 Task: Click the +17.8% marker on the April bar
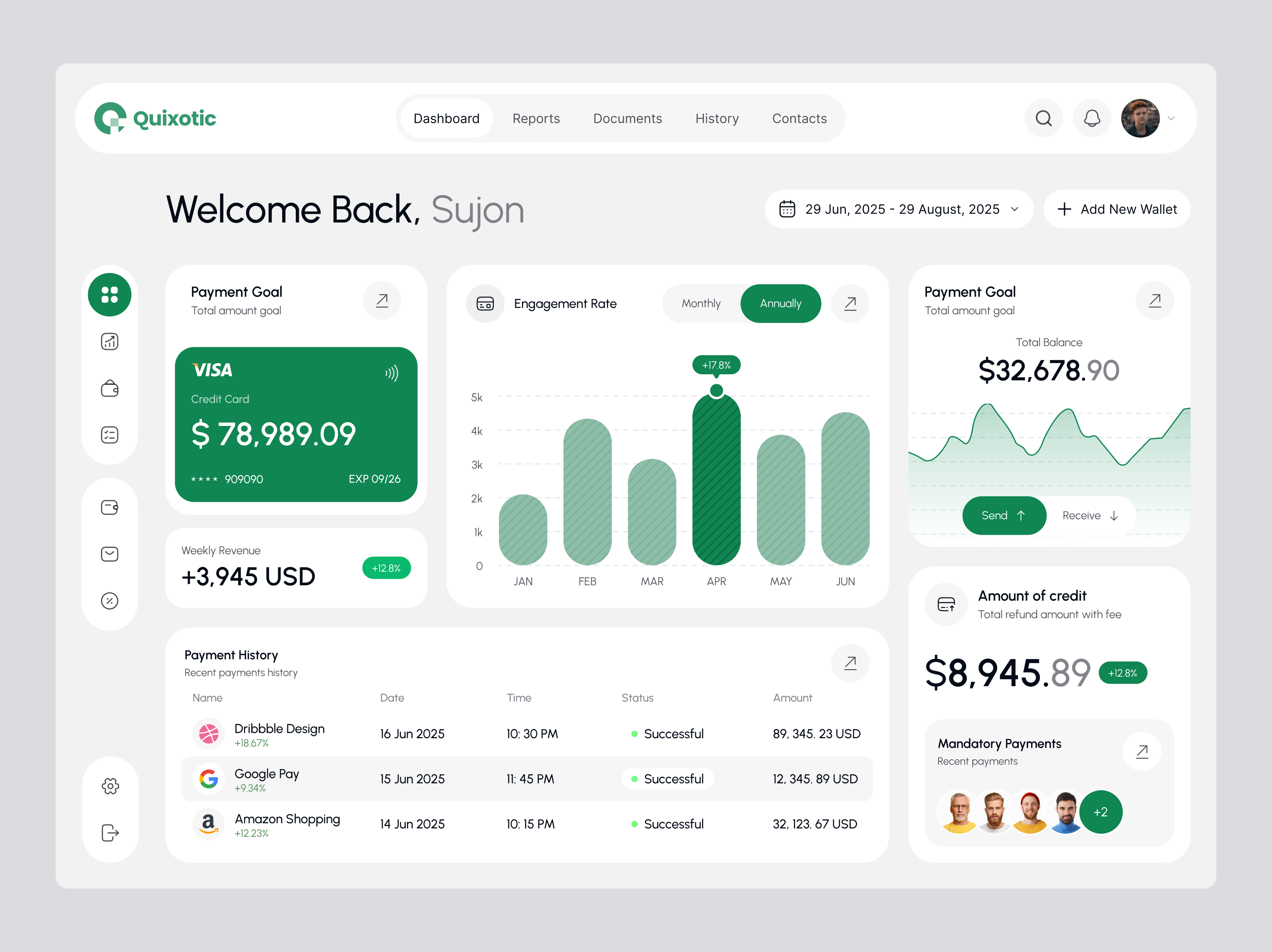point(716,364)
